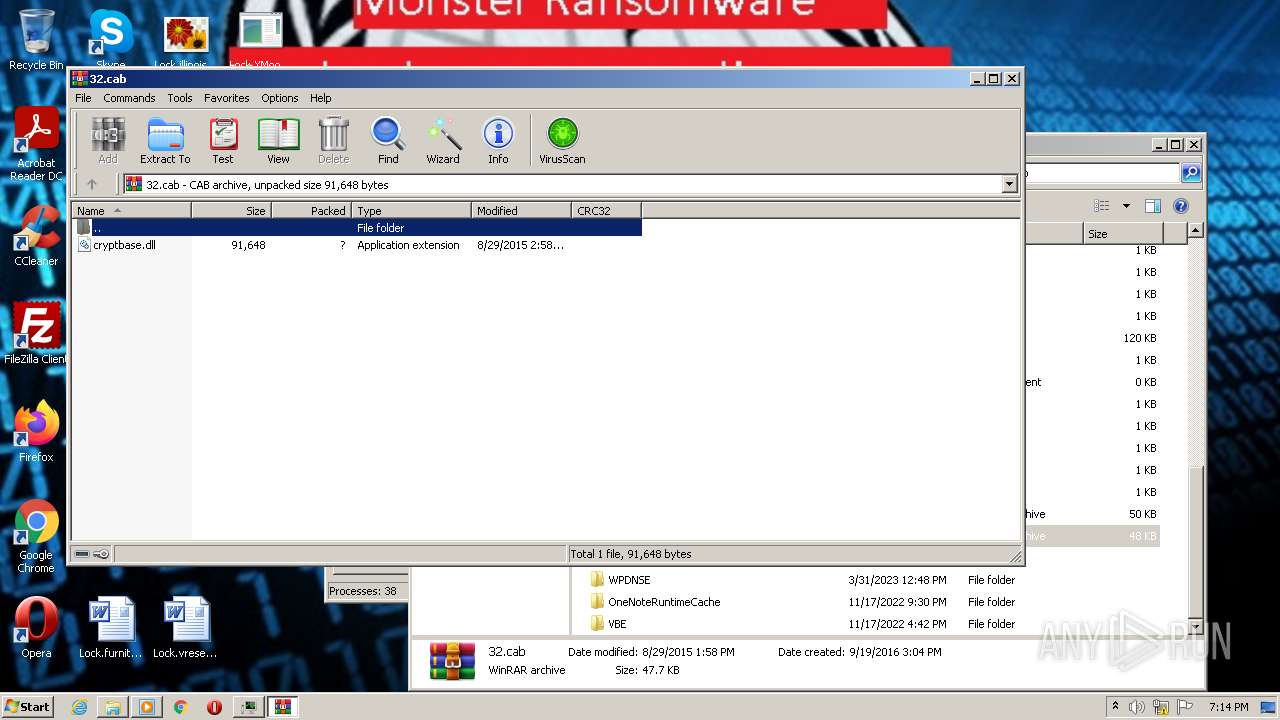Open Opera desktop icon
1280x720 pixels.
pos(36,628)
